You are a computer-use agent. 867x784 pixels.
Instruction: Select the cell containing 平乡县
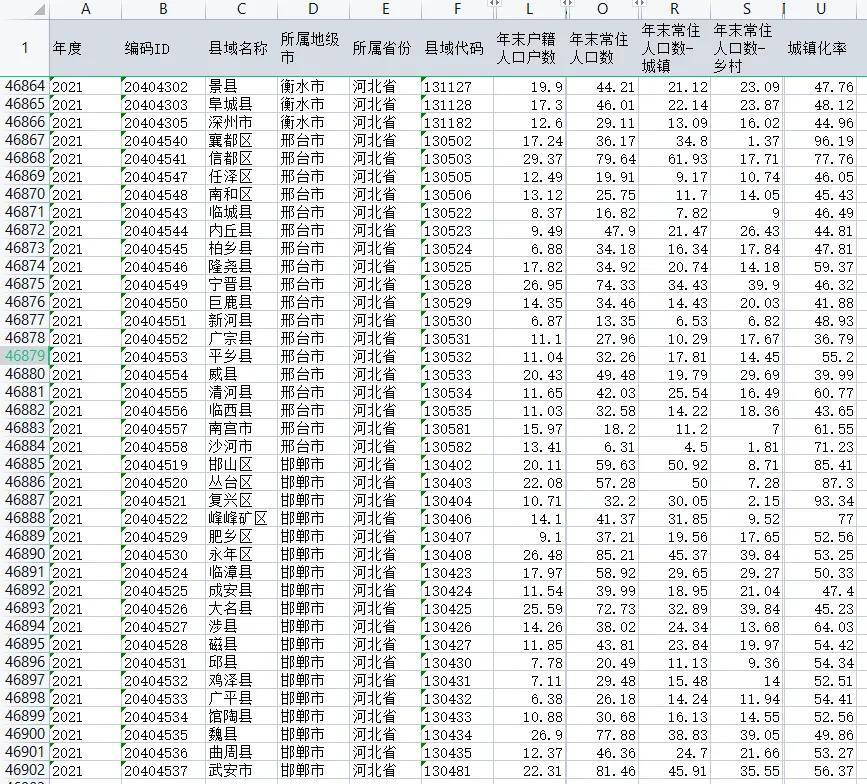pyautogui.click(x=241, y=356)
